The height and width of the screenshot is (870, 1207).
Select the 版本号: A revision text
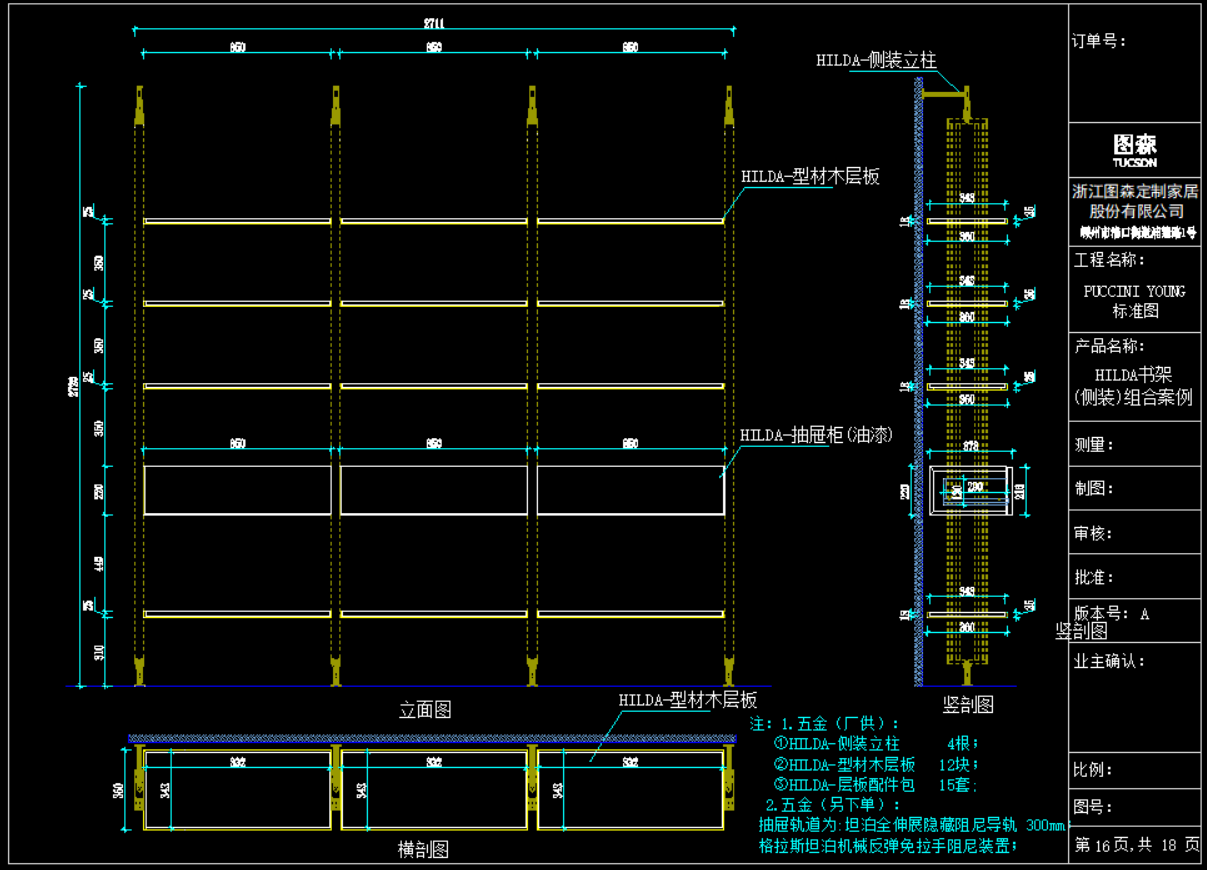click(1111, 614)
